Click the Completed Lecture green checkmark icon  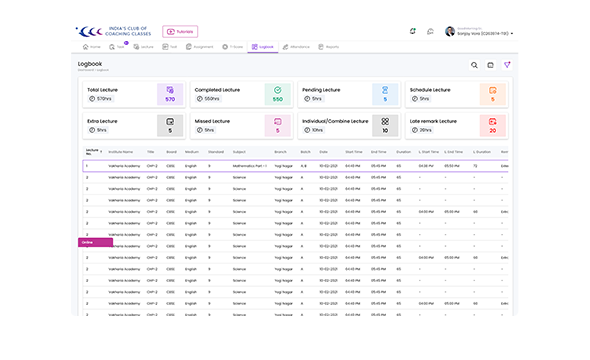pos(277,90)
